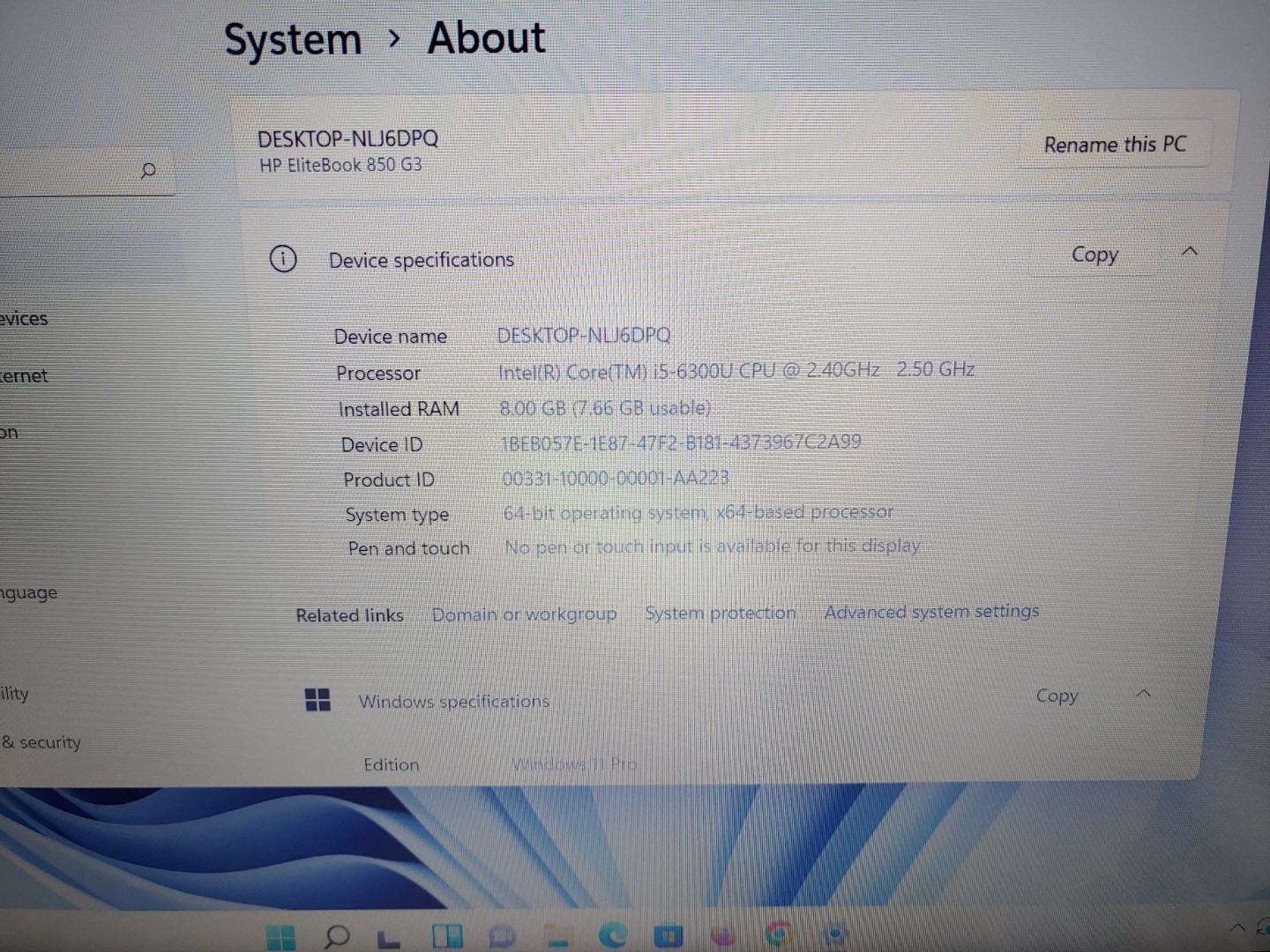Open the Widgets panel icon
The height and width of the screenshot is (952, 1270).
[447, 936]
